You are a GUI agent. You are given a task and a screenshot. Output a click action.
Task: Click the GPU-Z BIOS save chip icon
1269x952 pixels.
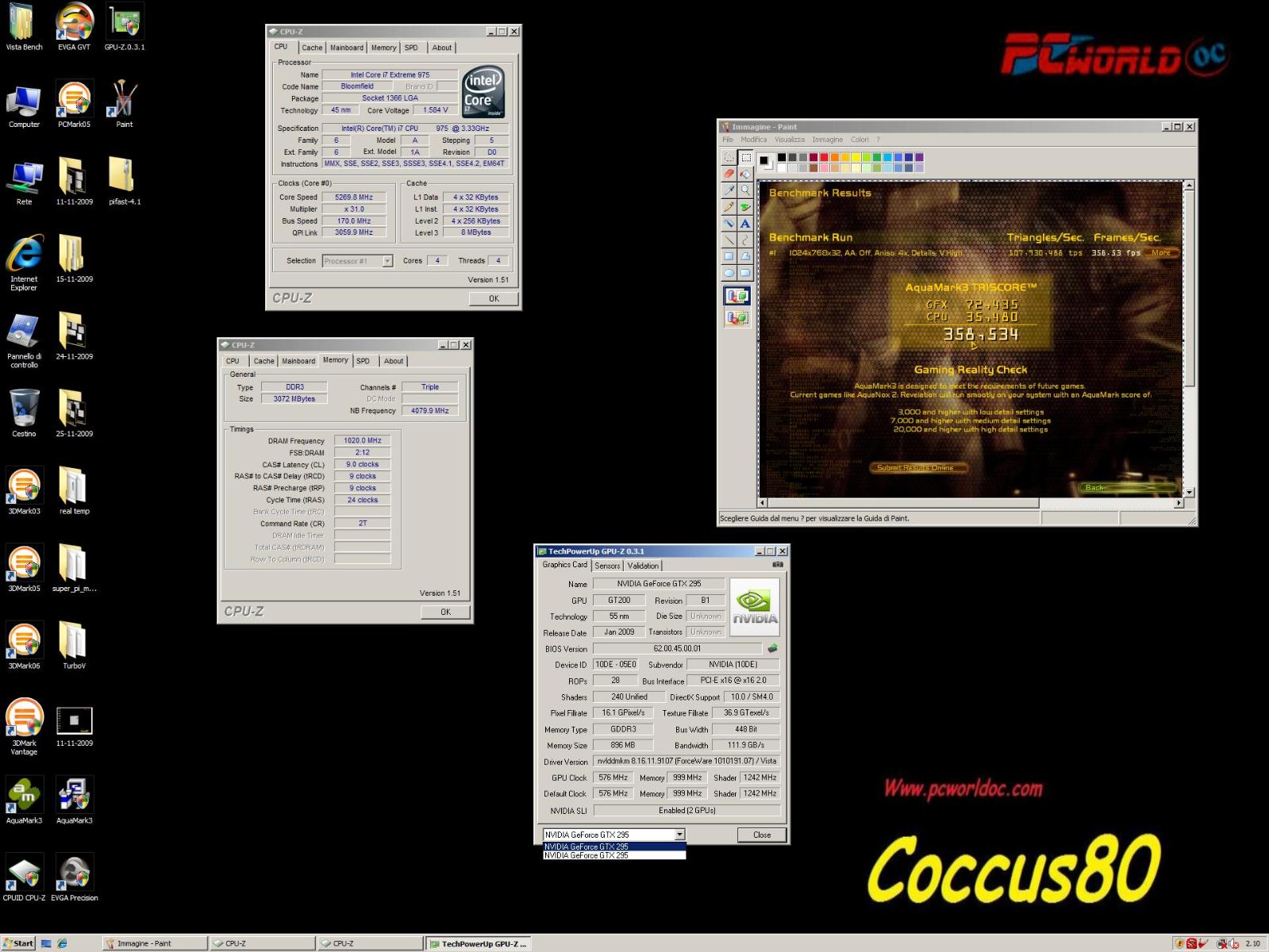click(x=772, y=648)
